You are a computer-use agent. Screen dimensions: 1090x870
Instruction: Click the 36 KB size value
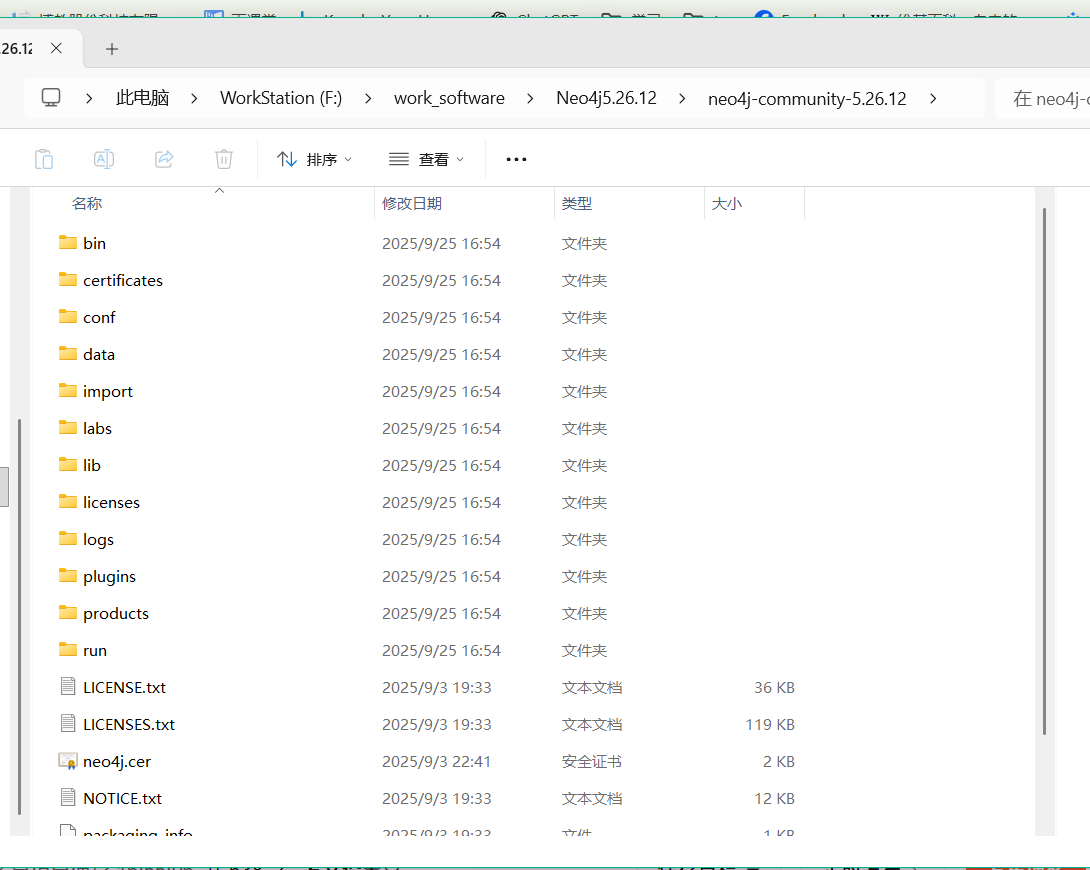coord(774,687)
